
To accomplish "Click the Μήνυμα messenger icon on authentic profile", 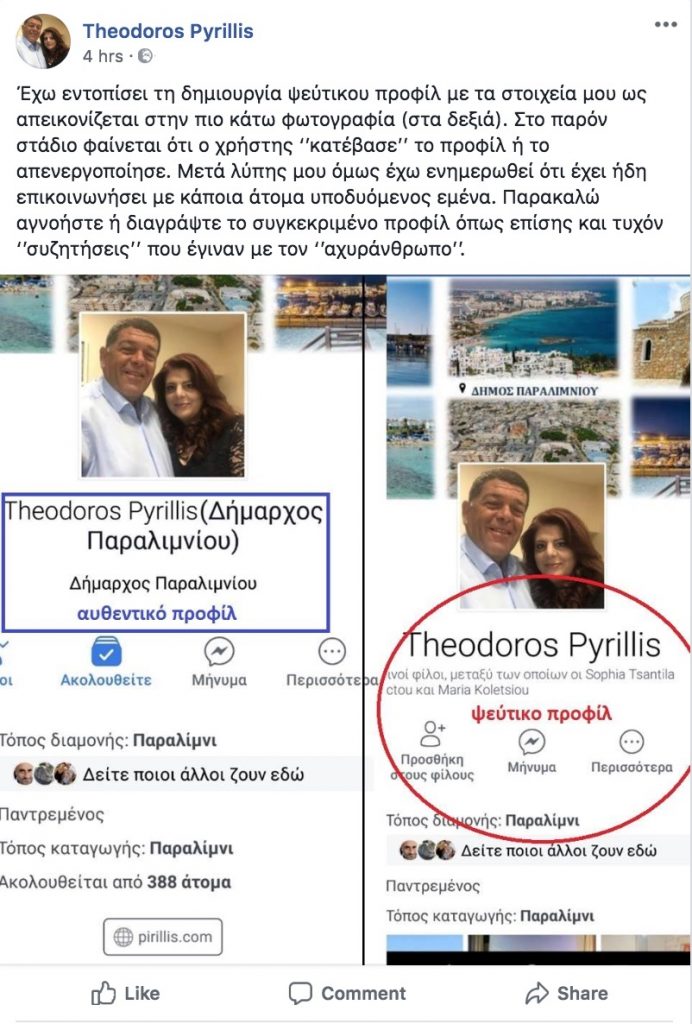I will pos(219,651).
